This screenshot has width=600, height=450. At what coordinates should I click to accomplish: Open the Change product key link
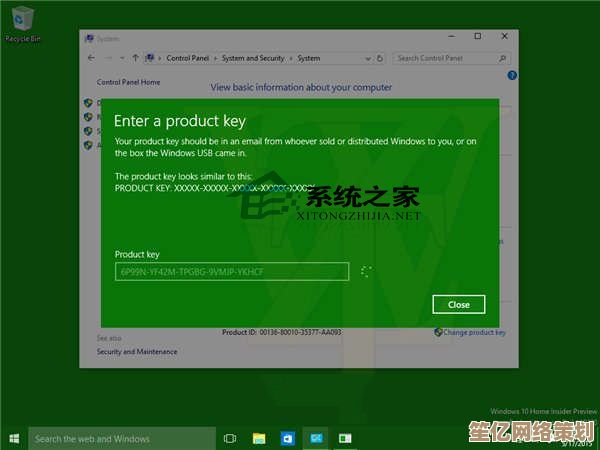474,332
